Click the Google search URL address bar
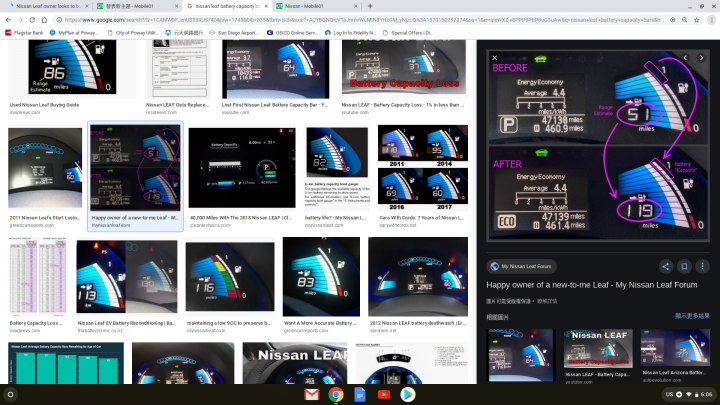Image resolution: width=720 pixels, height=405 pixels. (x=363, y=20)
